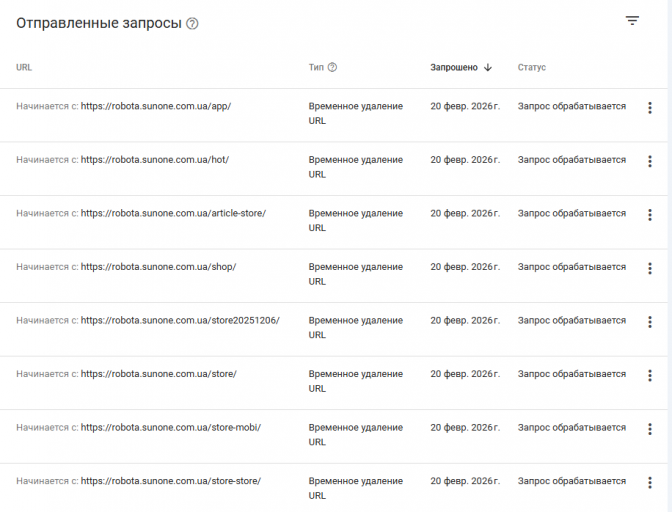
Task: Click the robota.sunone.com.ua/article-store/ URL text
Action: (173, 213)
